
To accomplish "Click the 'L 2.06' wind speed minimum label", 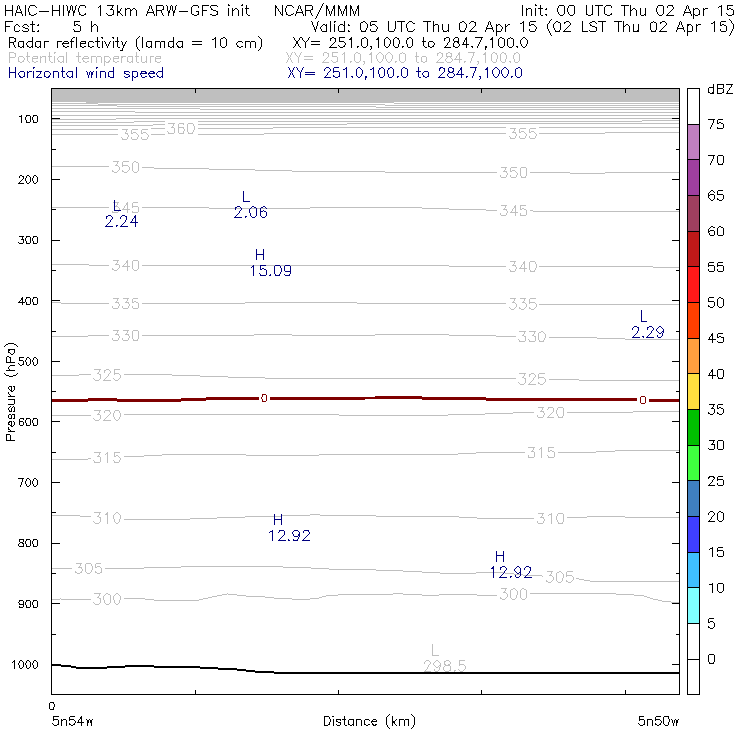I will [x=250, y=205].
